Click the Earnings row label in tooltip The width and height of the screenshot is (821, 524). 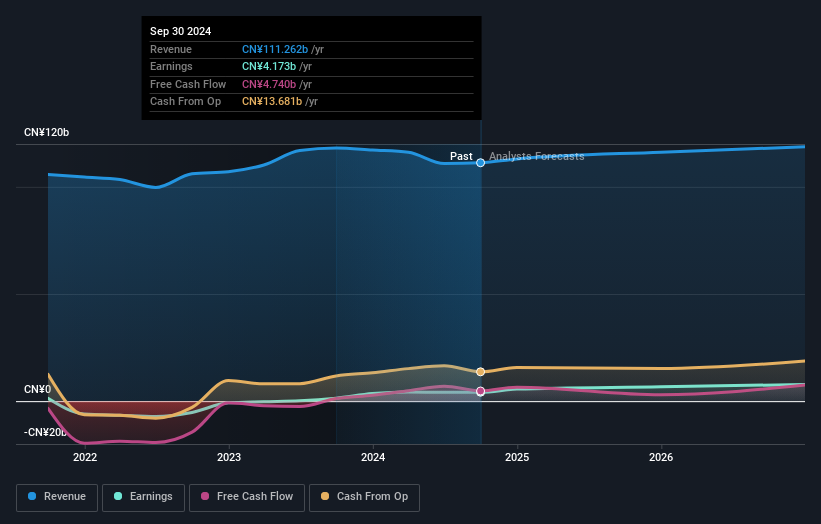click(x=171, y=66)
